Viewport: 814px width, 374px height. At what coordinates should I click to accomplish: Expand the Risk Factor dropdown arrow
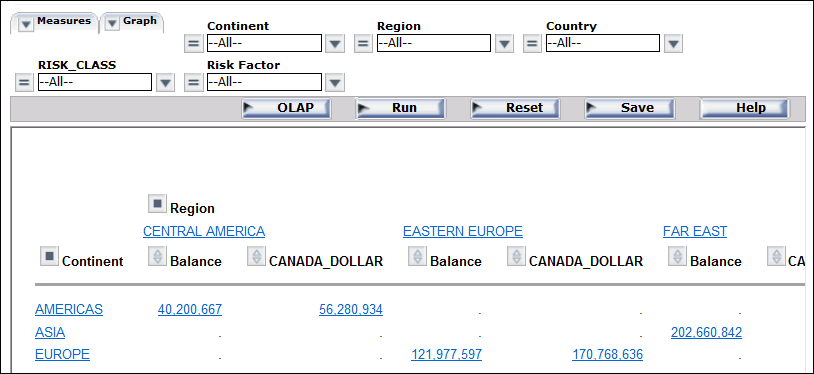click(335, 83)
